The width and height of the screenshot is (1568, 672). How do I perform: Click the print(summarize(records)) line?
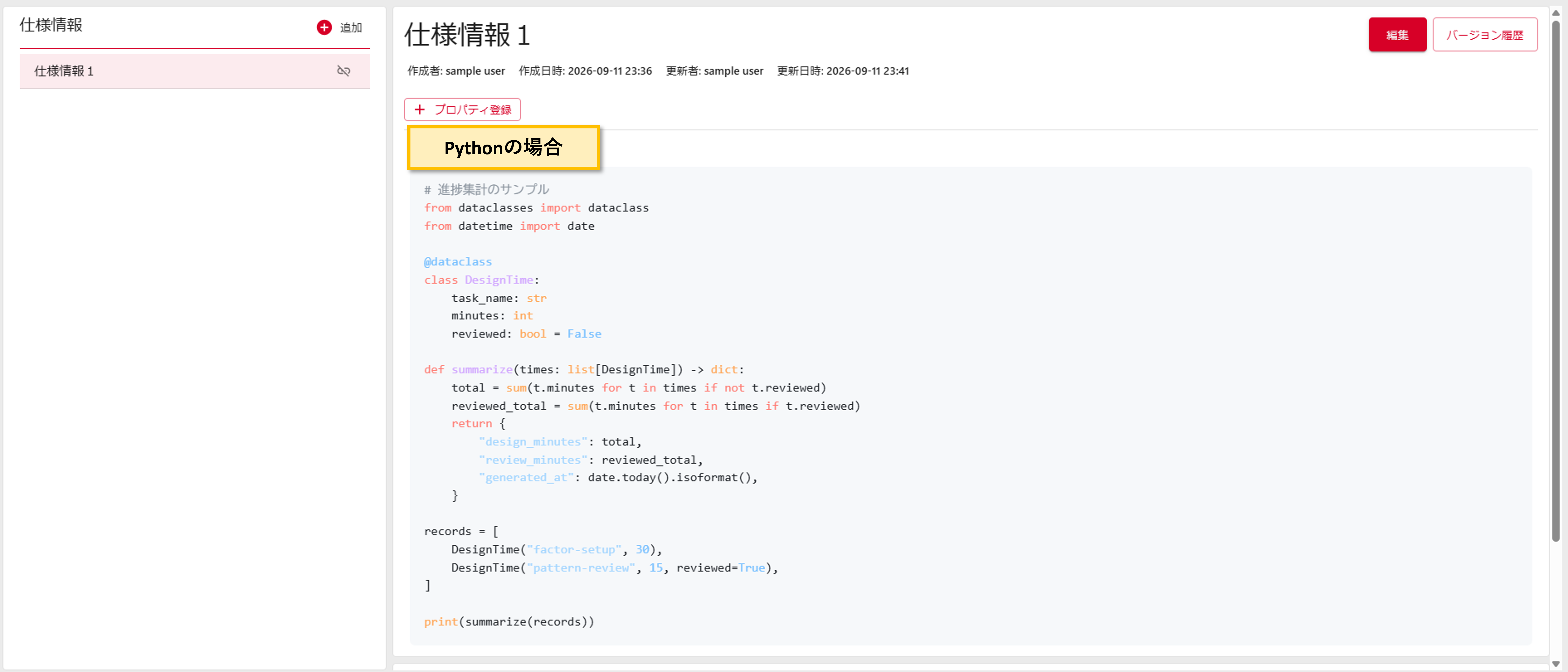pos(509,622)
